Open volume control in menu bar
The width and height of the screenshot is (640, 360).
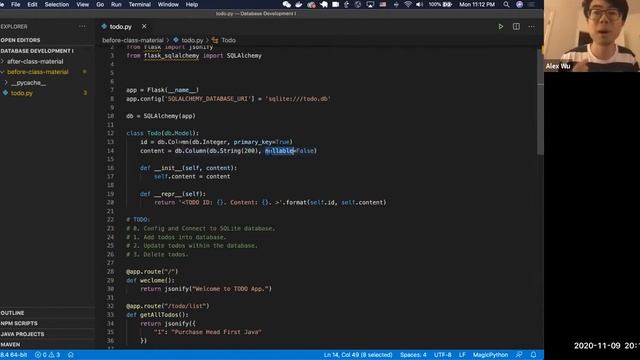419,4
